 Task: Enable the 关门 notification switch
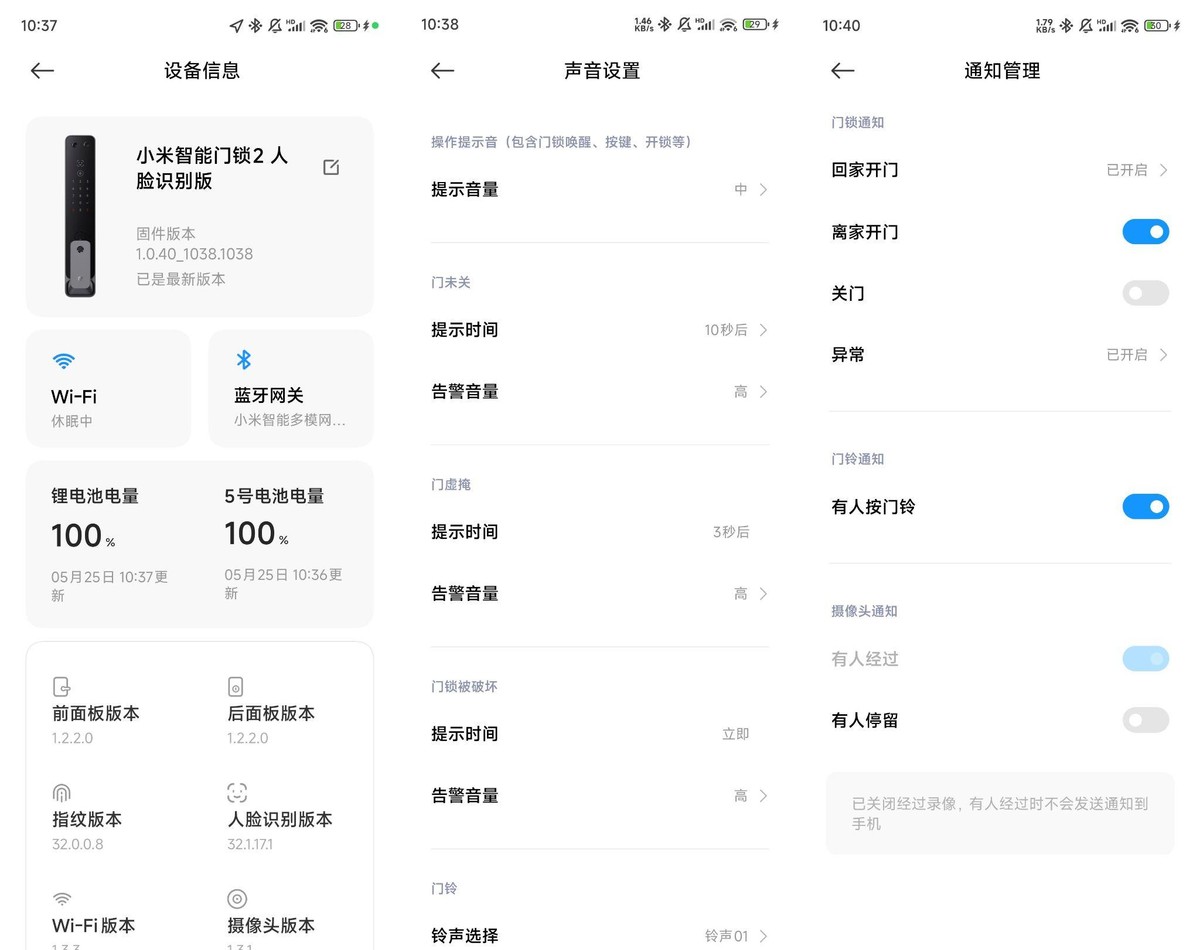pyautogui.click(x=1146, y=293)
